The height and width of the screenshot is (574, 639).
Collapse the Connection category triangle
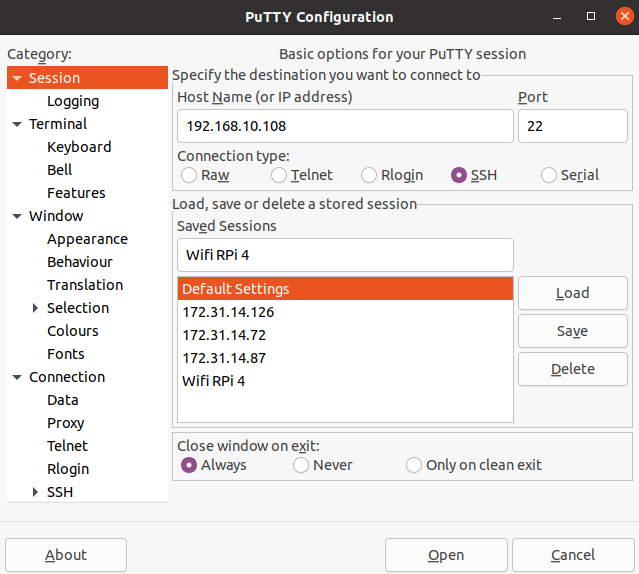(x=17, y=377)
